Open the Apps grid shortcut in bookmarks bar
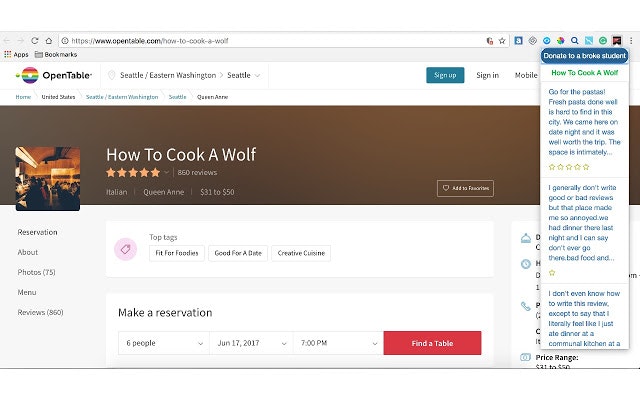This screenshot has height=400, width=640. click(16, 54)
